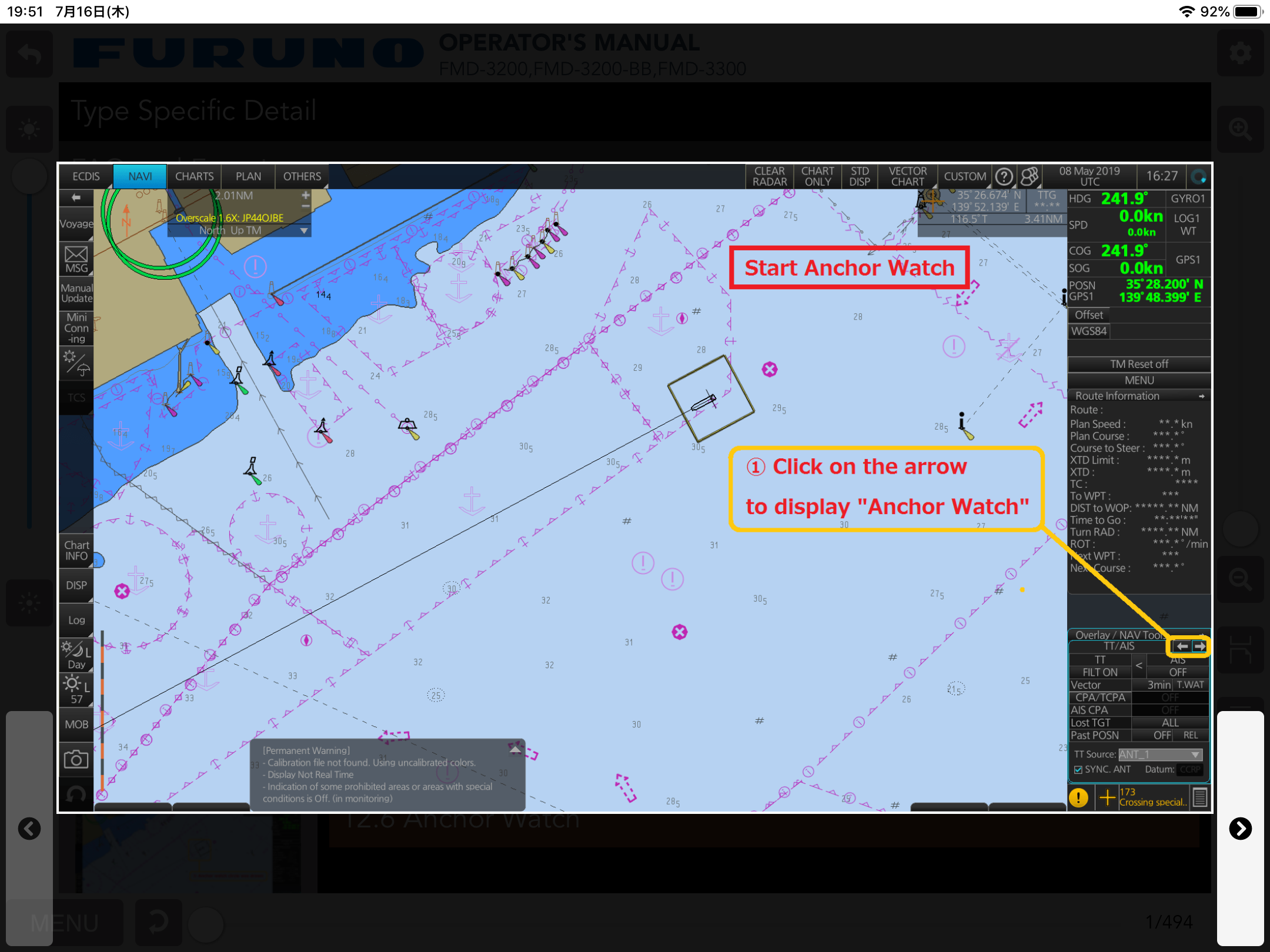Click the STD DISP button
Viewport: 1270px width, 952px height.
[x=860, y=176]
